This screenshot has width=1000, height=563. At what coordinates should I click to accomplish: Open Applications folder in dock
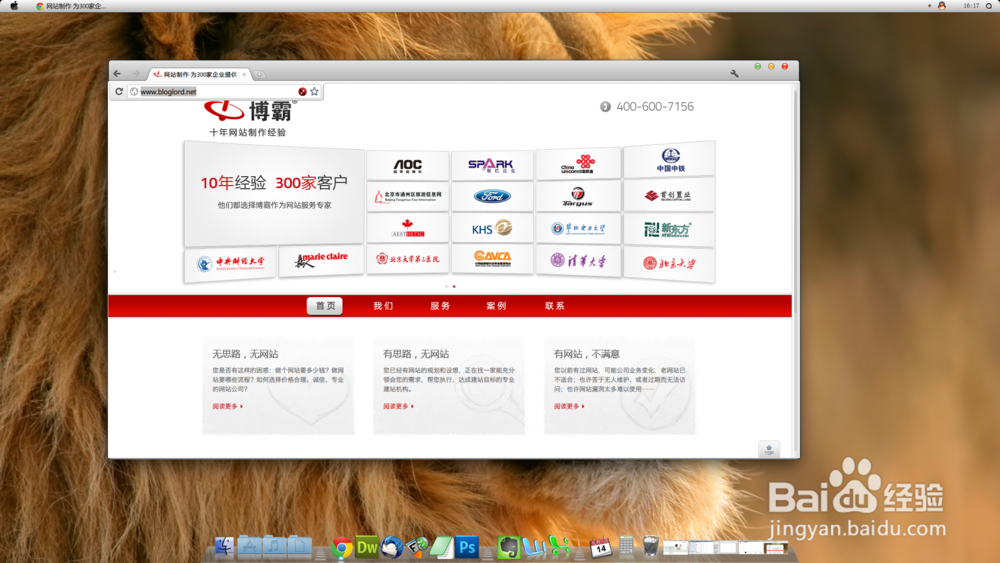tap(249, 546)
